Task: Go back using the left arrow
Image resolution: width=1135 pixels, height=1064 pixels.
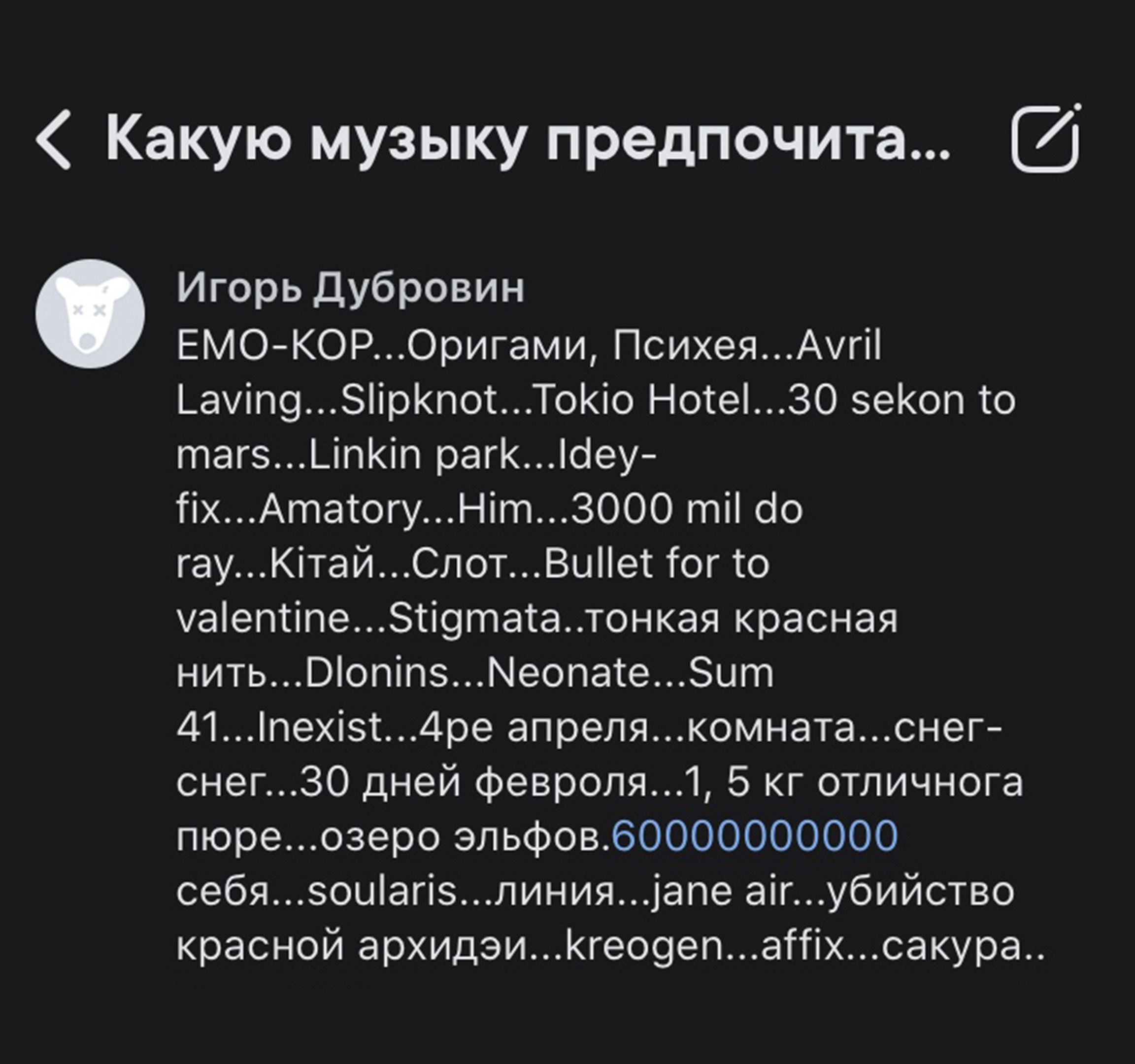Action: pyautogui.click(x=54, y=140)
